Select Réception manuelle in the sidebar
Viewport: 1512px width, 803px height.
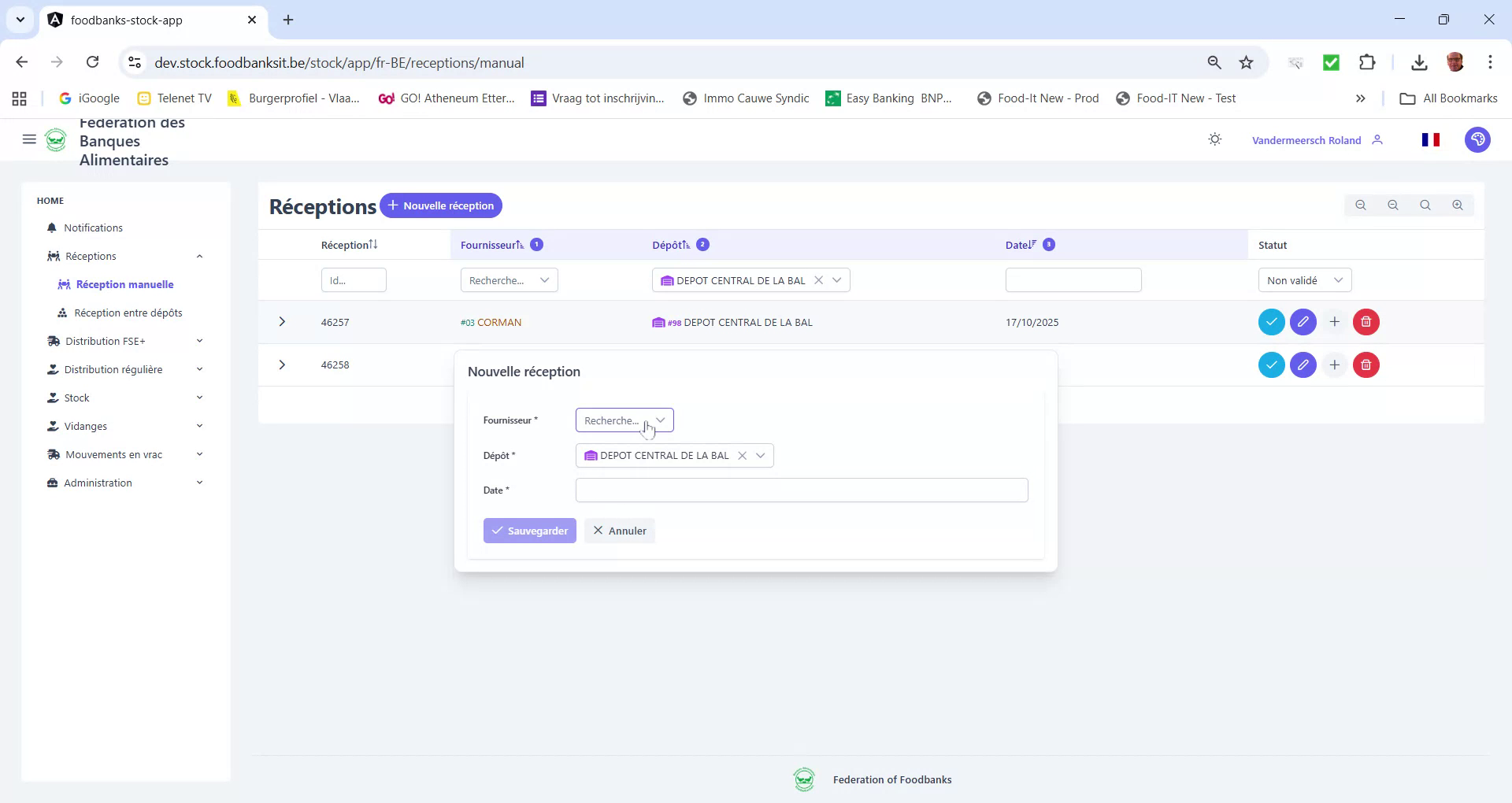pyautogui.click(x=124, y=284)
